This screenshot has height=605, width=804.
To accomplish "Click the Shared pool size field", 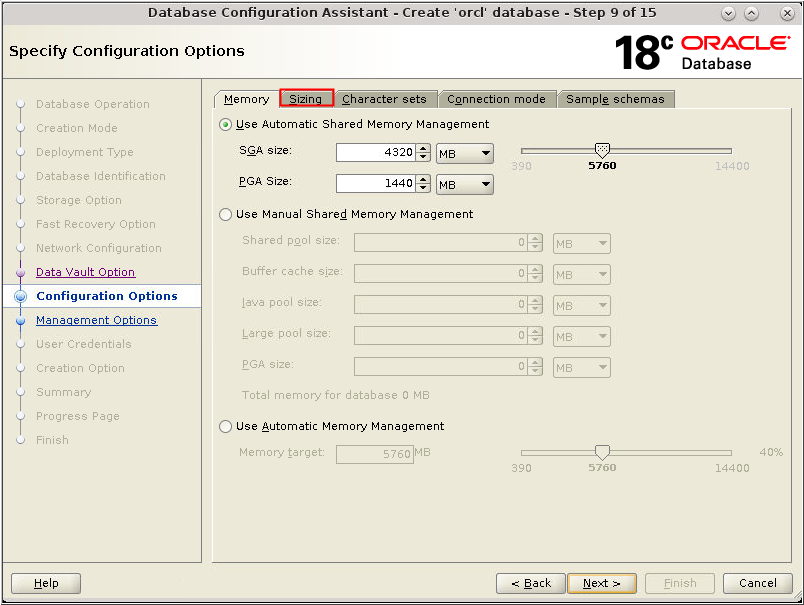I will pyautogui.click(x=441, y=243).
